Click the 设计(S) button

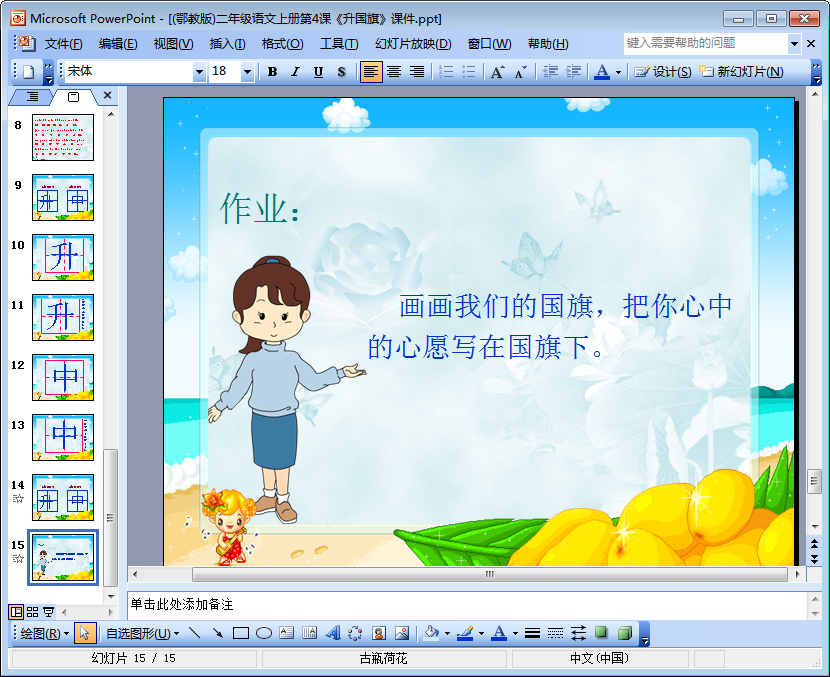click(662, 71)
